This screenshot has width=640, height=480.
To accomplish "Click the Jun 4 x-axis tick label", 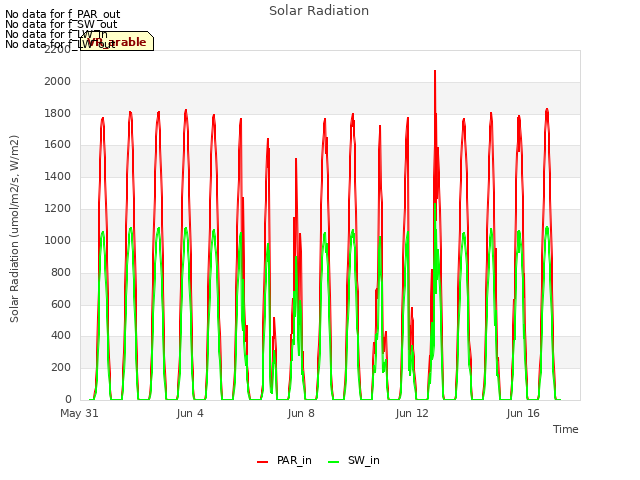I will pos(190,413).
